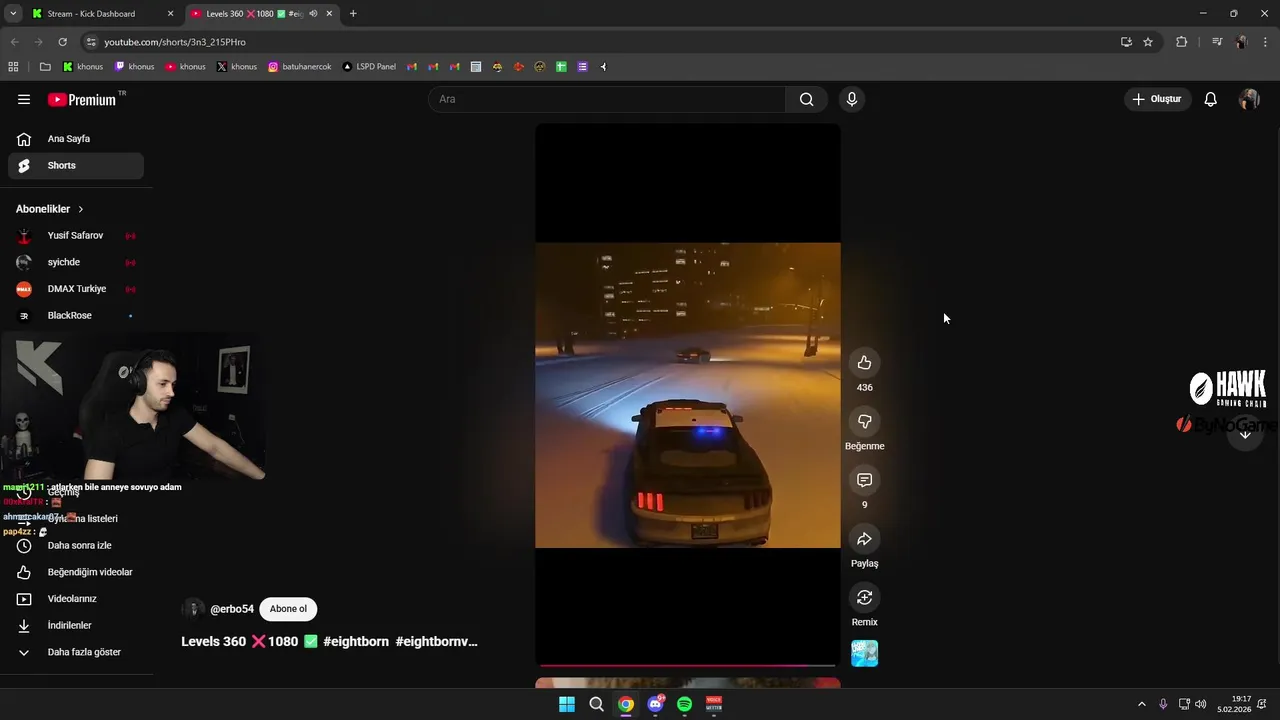Remix this Short
This screenshot has width=1280, height=720.
865,597
